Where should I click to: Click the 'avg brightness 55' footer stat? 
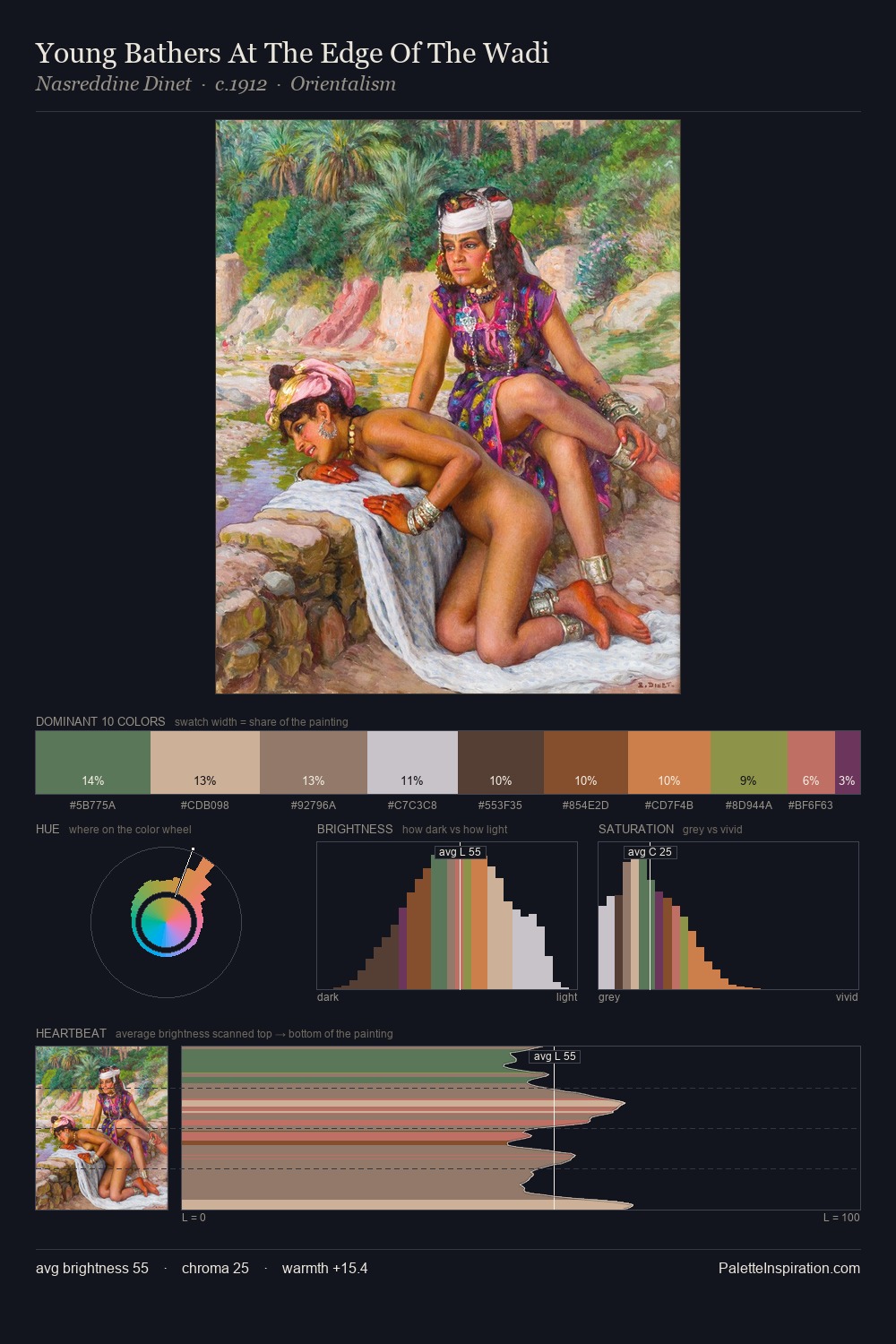click(x=92, y=1268)
